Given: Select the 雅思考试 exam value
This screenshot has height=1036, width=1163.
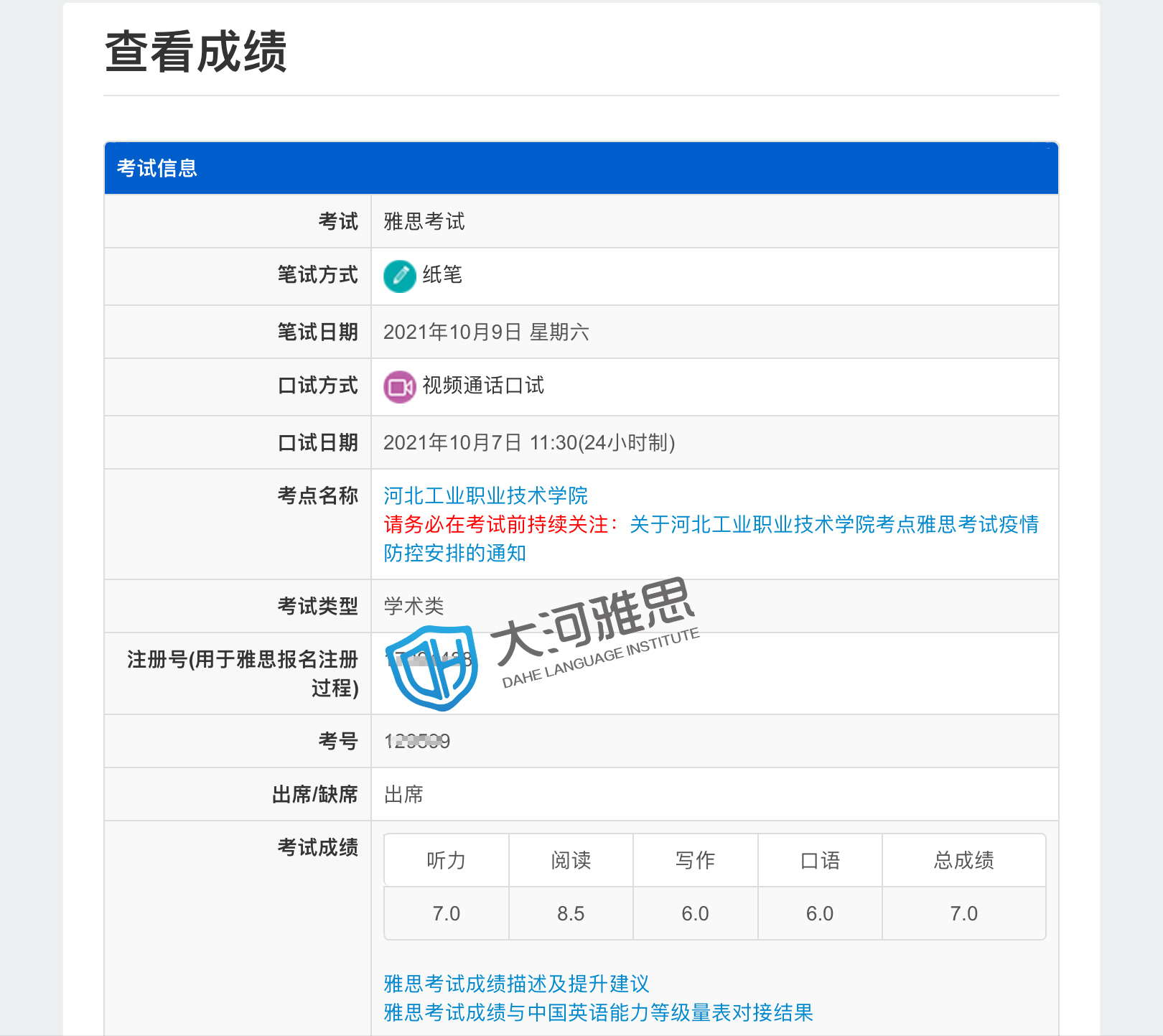Looking at the screenshot, I should 424,221.
